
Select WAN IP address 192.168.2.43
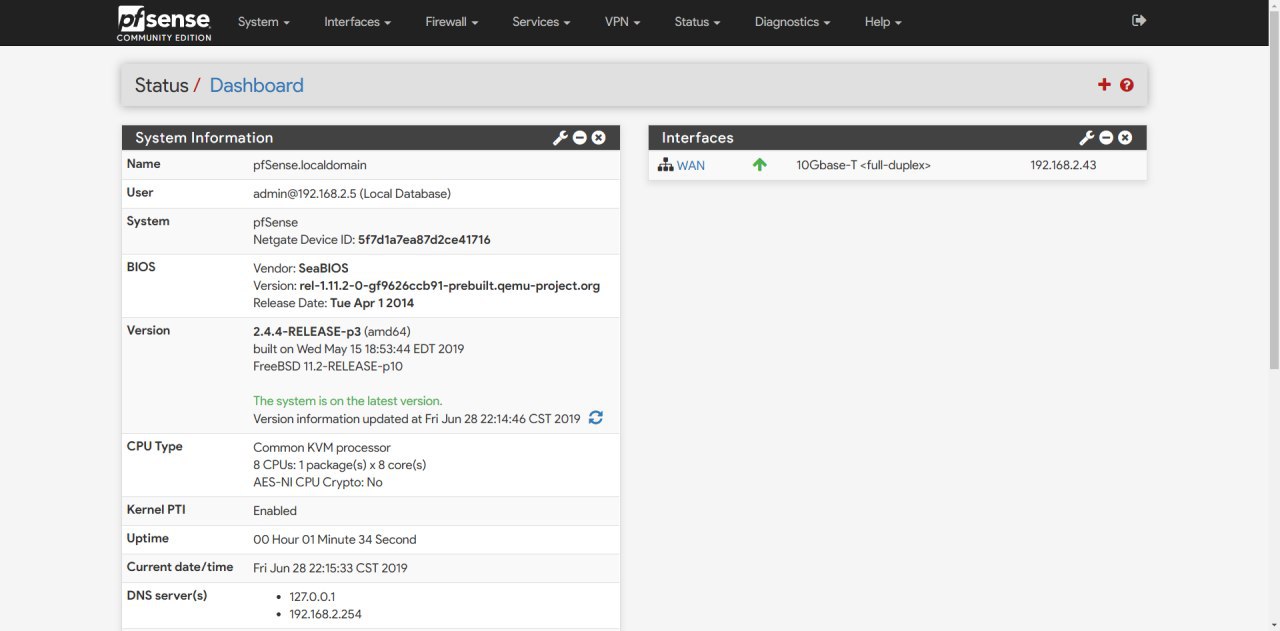click(x=1063, y=165)
